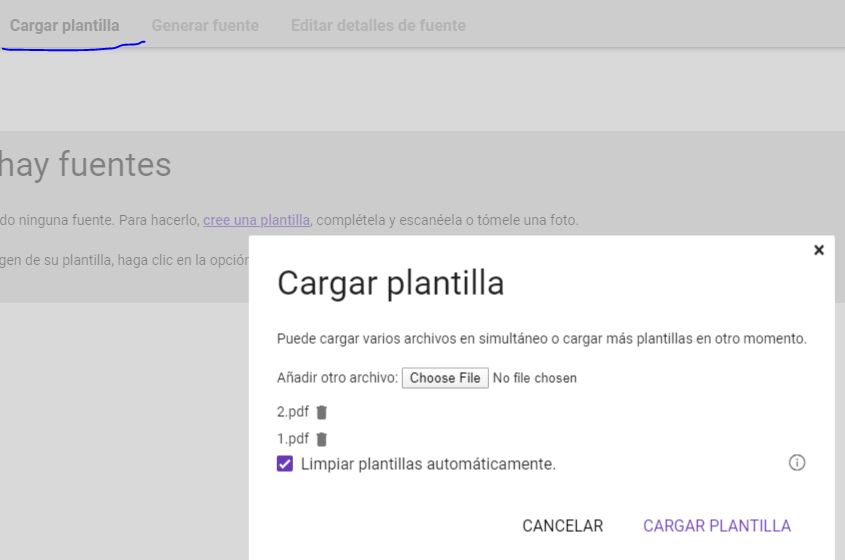
Task: Open the info icon beside Limpiar plantillas
Action: pyautogui.click(x=797, y=462)
